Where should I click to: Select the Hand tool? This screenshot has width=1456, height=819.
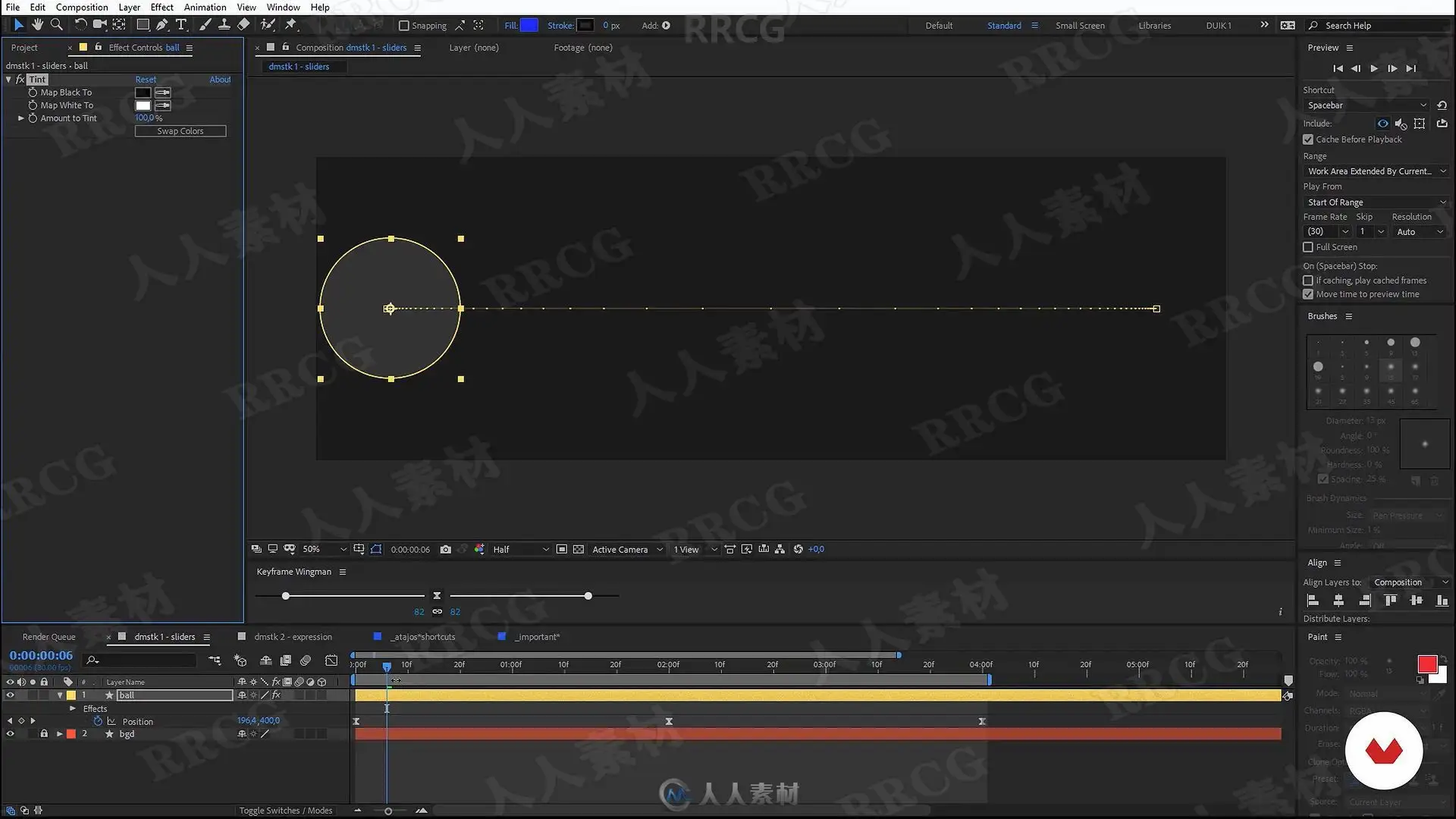coord(37,25)
